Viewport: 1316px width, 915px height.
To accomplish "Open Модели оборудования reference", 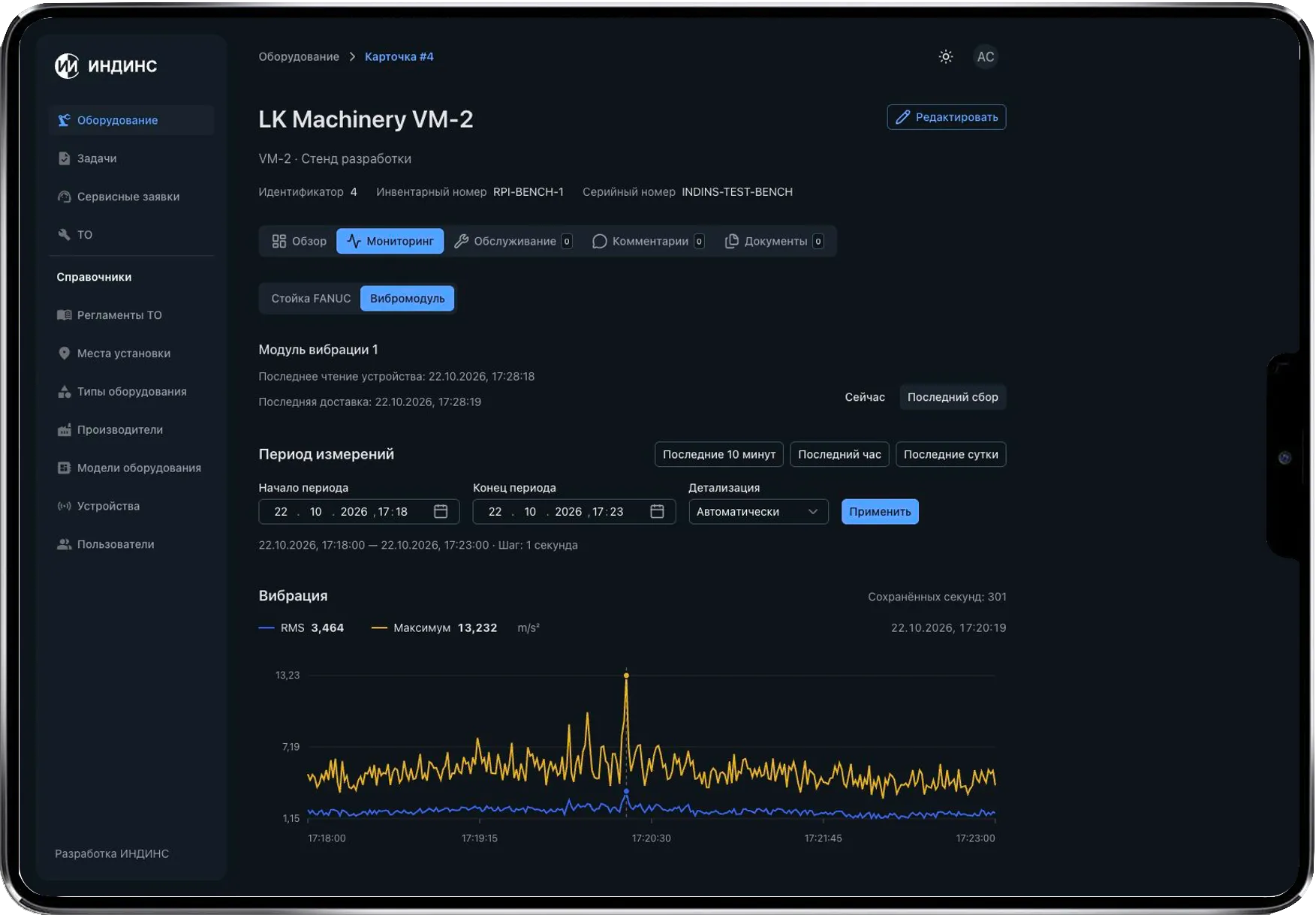I will pyautogui.click(x=131, y=468).
